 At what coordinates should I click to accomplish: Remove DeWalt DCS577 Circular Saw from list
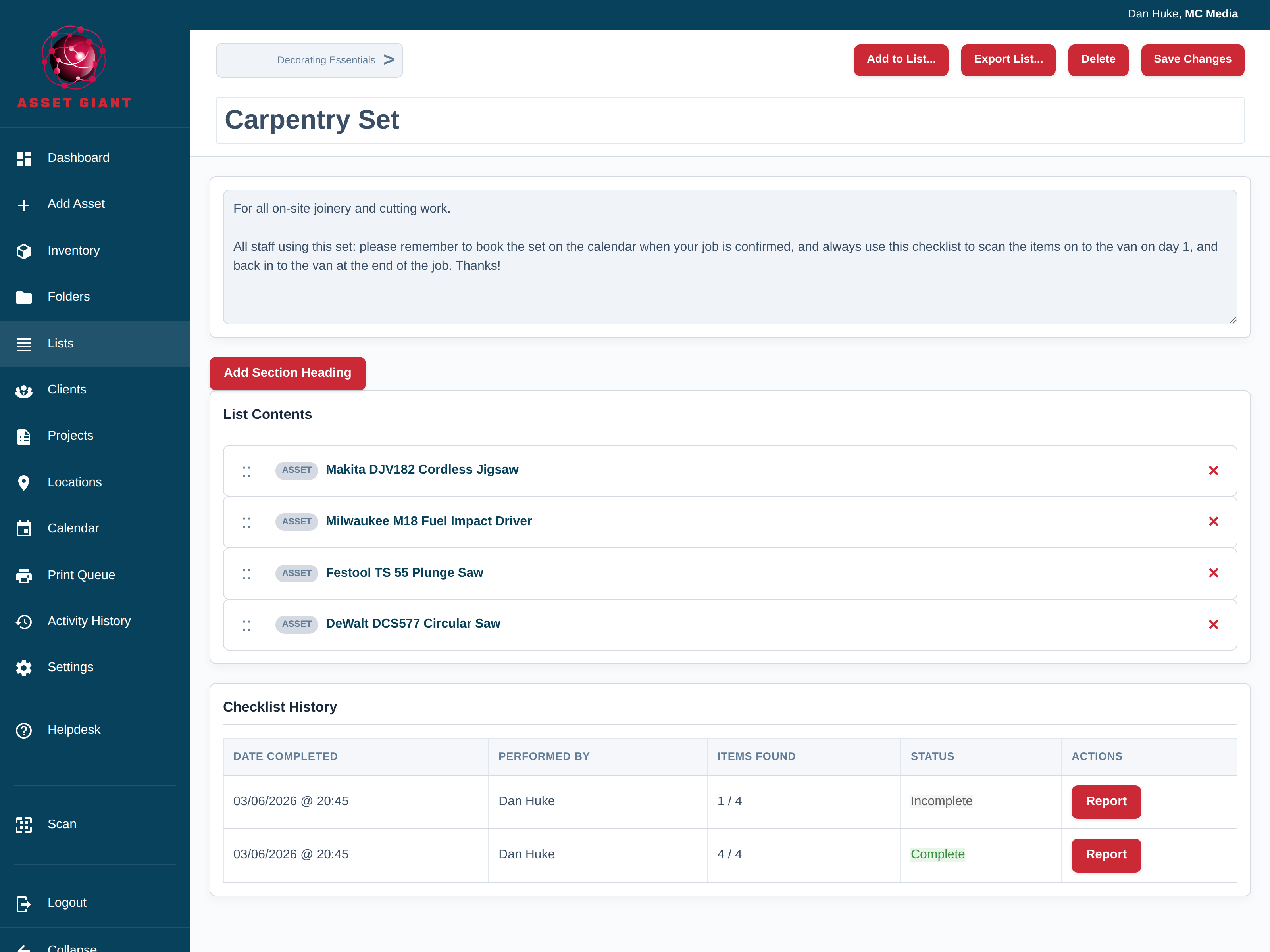pyautogui.click(x=1213, y=624)
